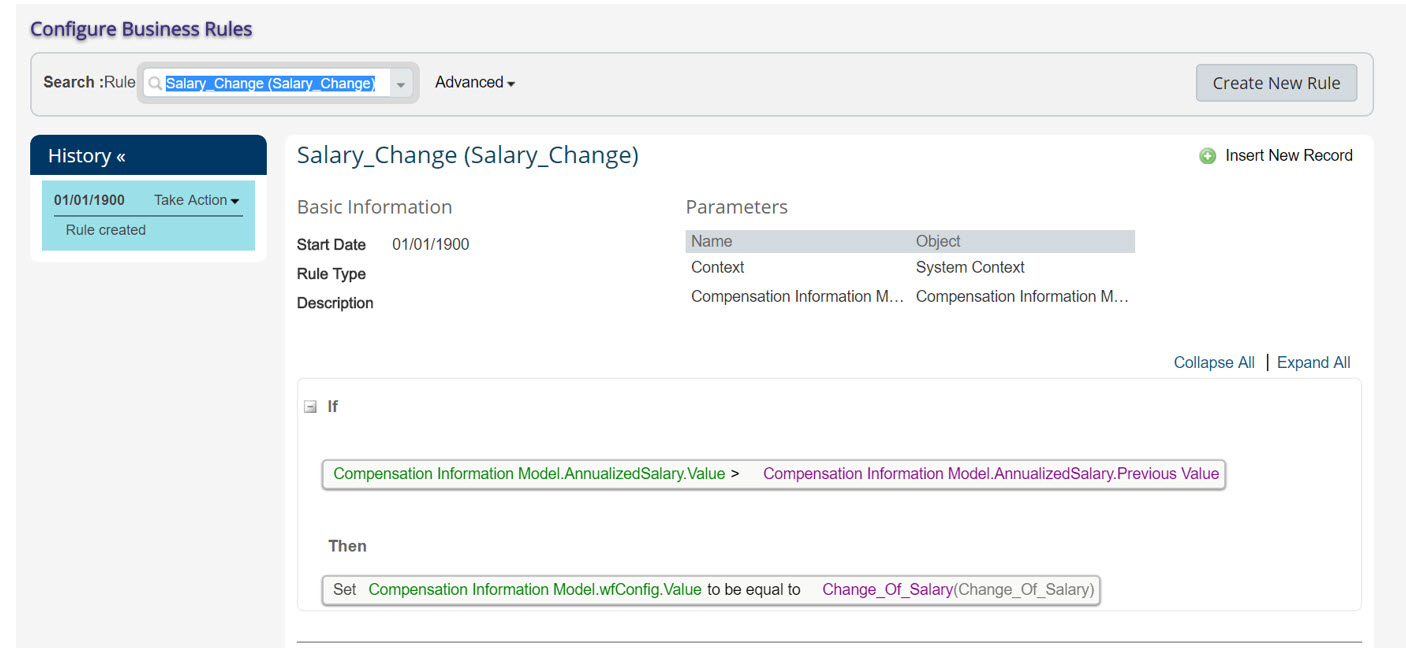Click the Create New Rule button
Viewport: 1406px width, 648px height.
point(1276,83)
